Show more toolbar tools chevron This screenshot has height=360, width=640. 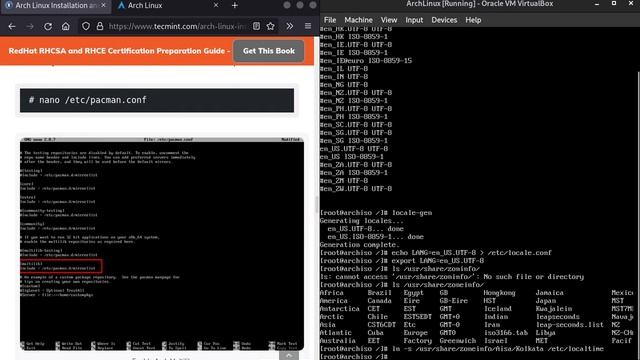pos(289,27)
